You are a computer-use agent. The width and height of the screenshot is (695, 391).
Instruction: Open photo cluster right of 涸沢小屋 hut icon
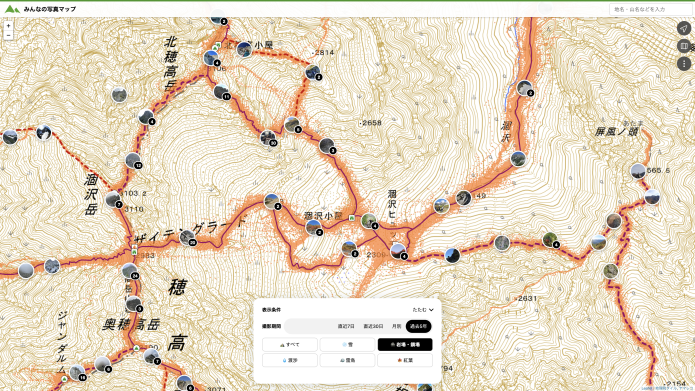click(x=369, y=221)
